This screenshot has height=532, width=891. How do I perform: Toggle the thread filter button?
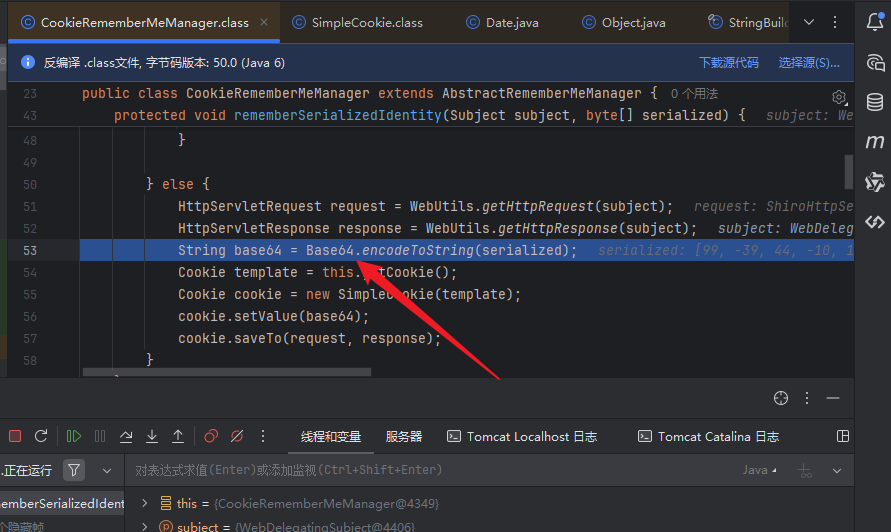[x=74, y=470]
